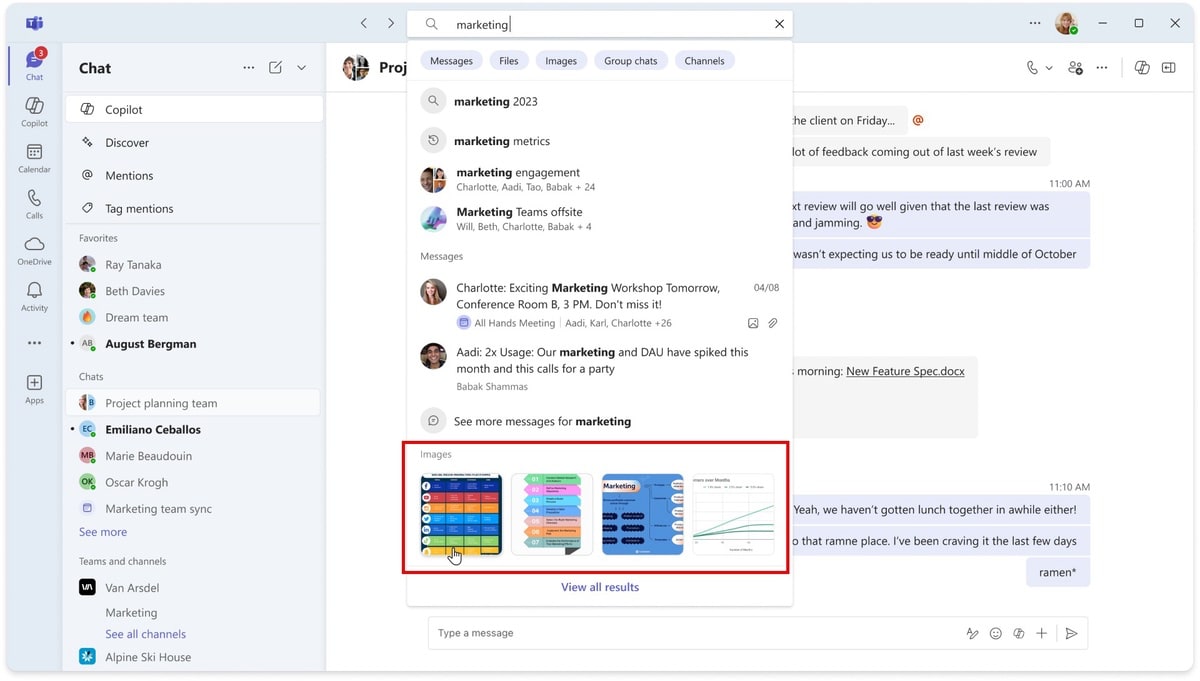The height and width of the screenshot is (681, 1200).
Task: Click the emoji icon in message box
Action: pos(995,633)
